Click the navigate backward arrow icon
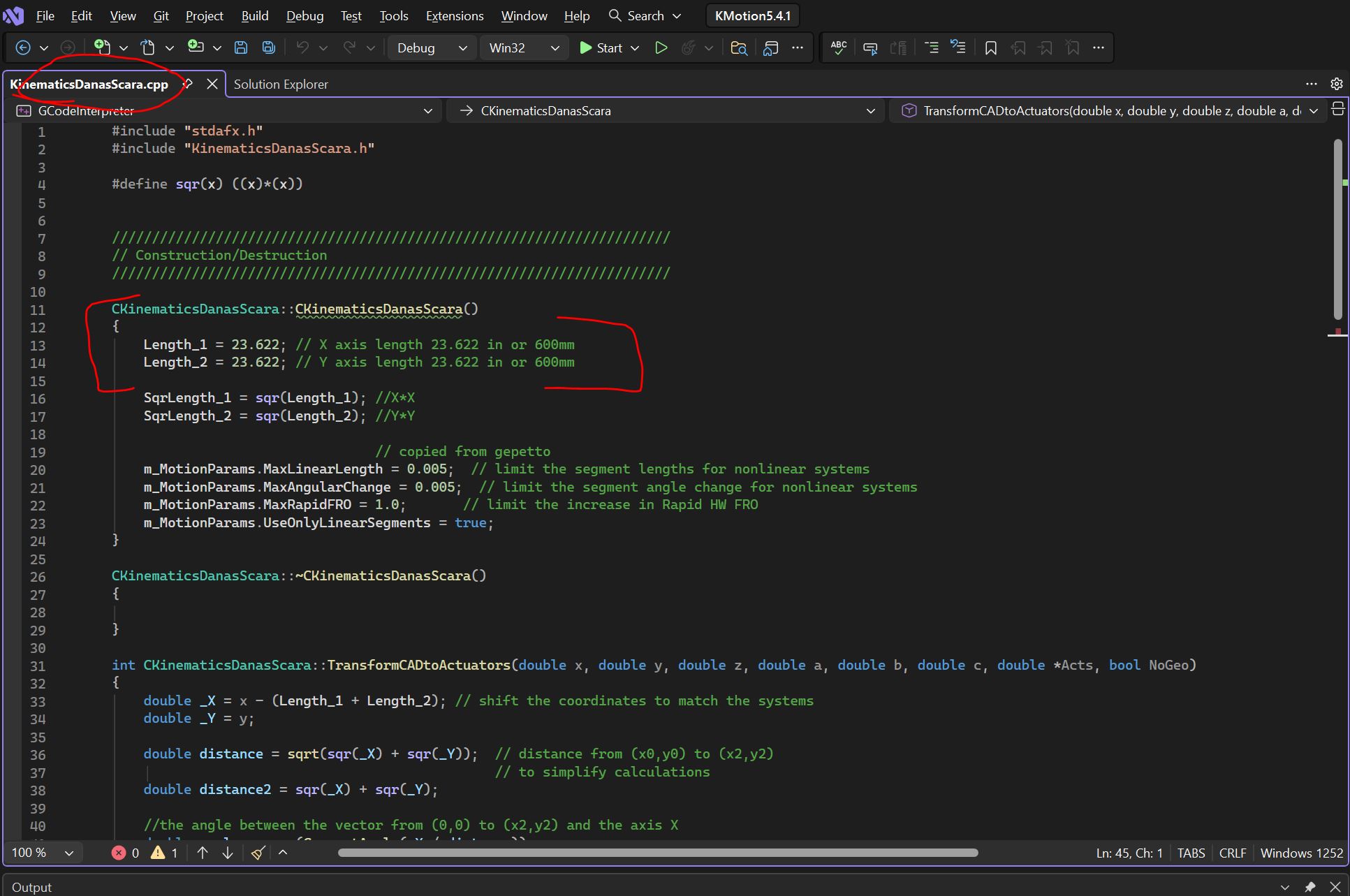1350x896 pixels. 23,47
